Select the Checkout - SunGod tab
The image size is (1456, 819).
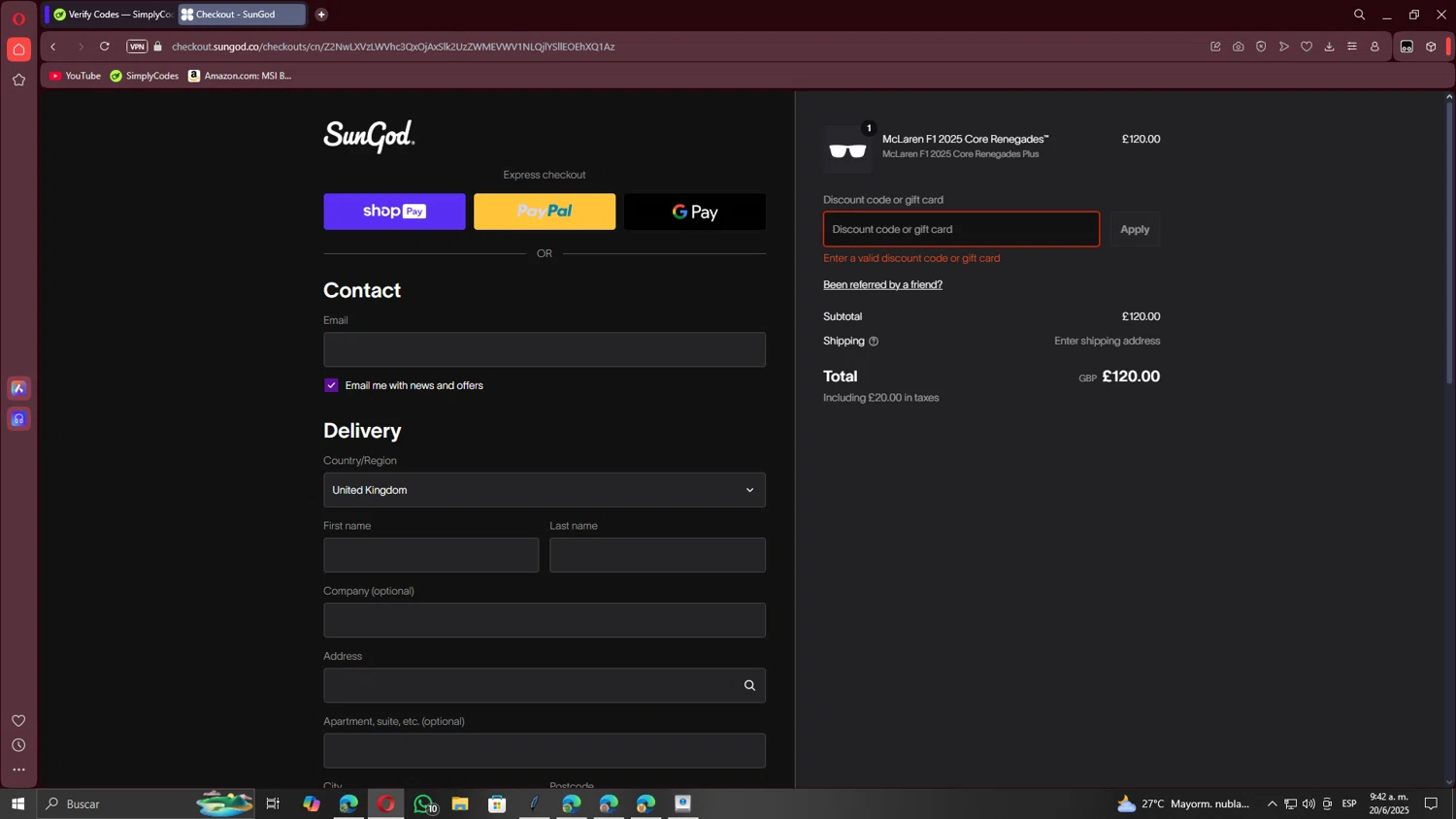(242, 15)
